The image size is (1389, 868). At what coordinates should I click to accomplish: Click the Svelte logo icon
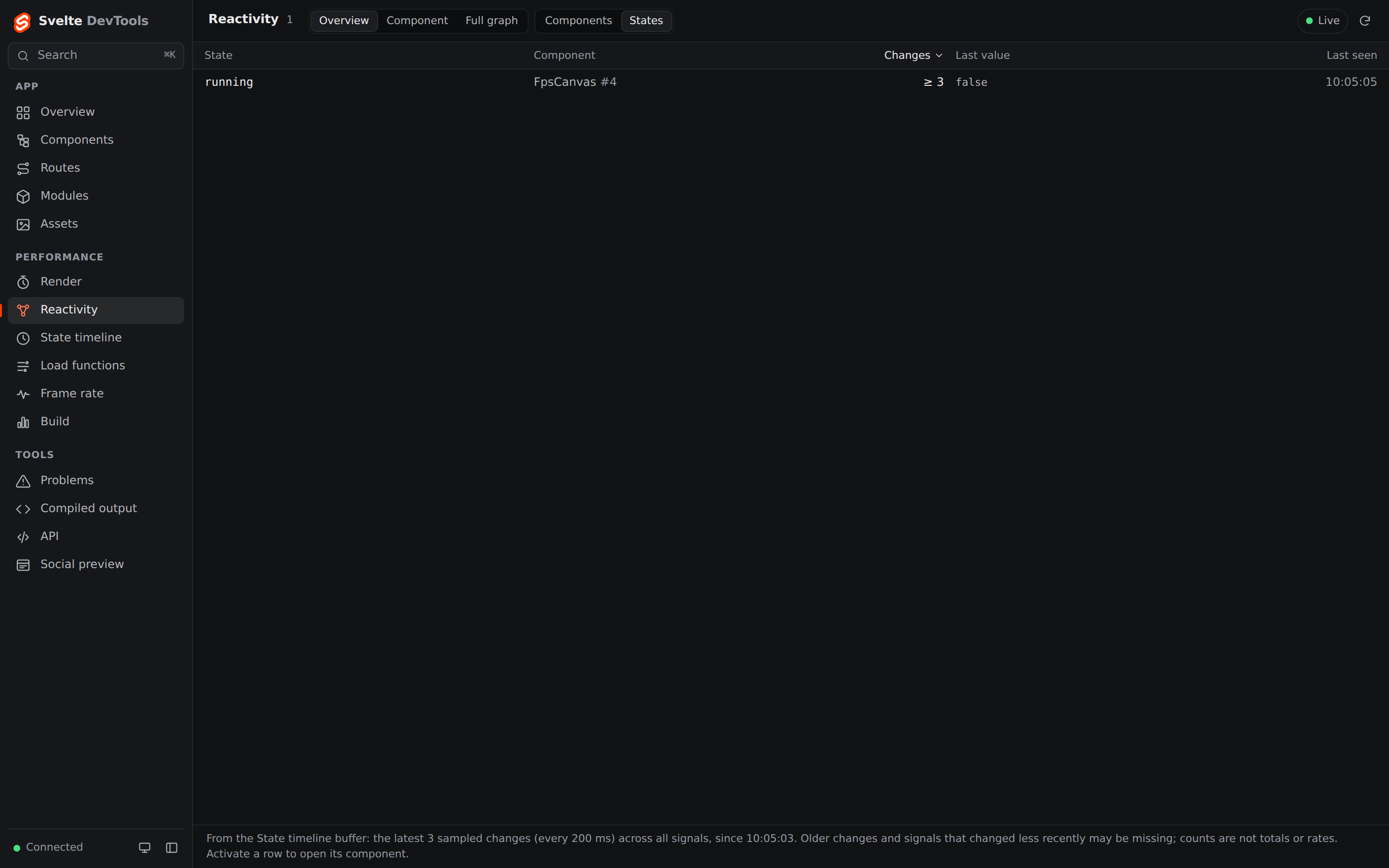click(22, 22)
